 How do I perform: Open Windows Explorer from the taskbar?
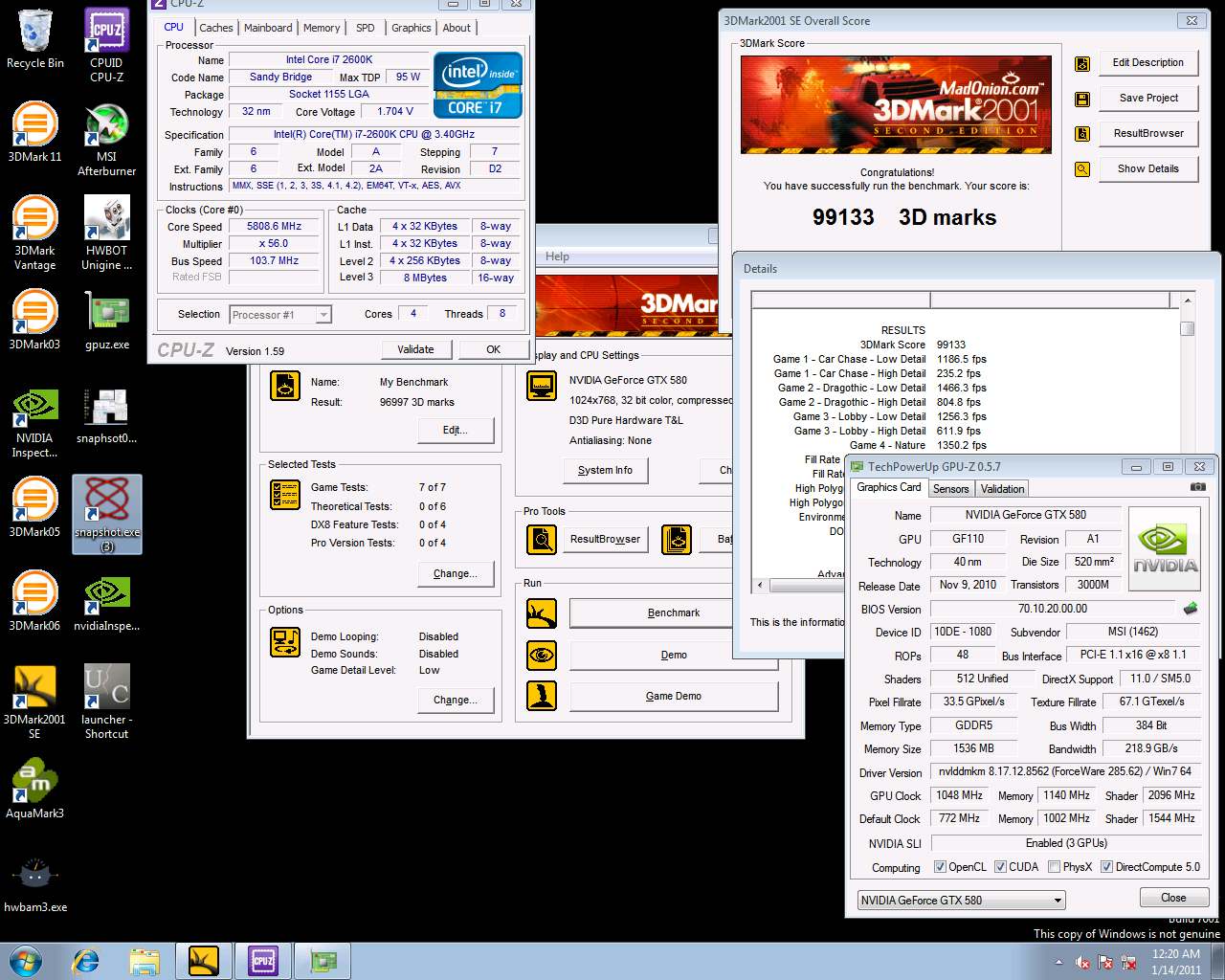145,961
